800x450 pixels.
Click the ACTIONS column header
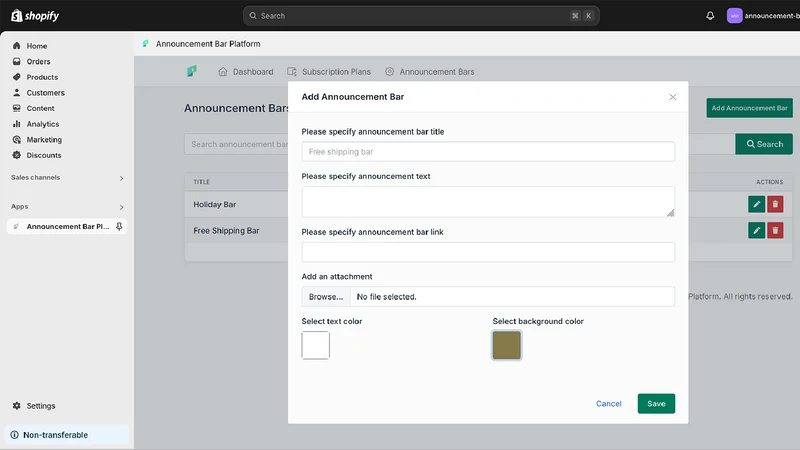tap(769, 182)
